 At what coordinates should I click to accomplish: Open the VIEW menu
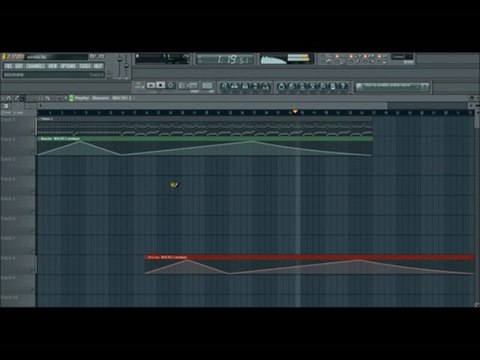coord(52,66)
